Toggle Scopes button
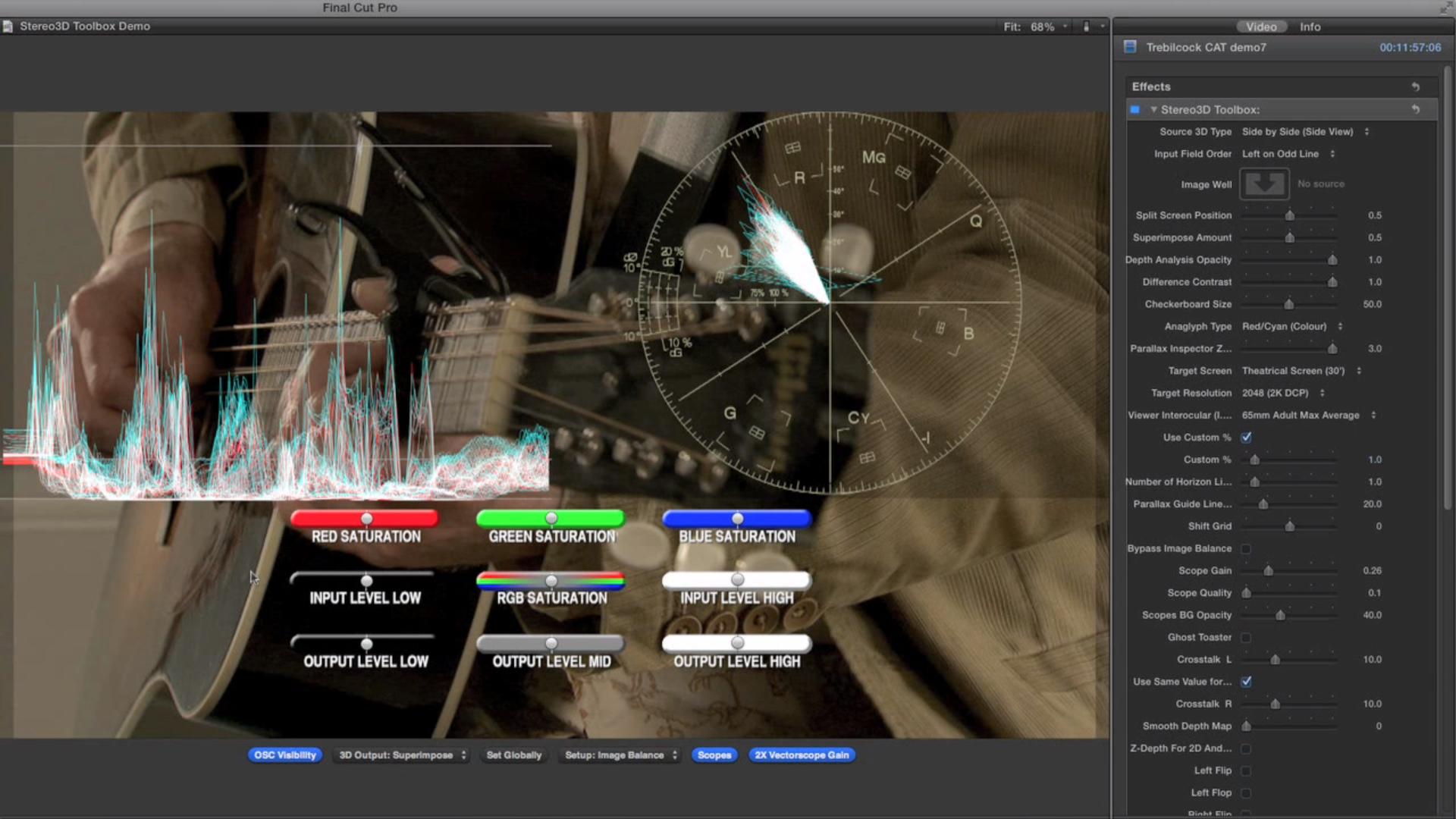 714,755
